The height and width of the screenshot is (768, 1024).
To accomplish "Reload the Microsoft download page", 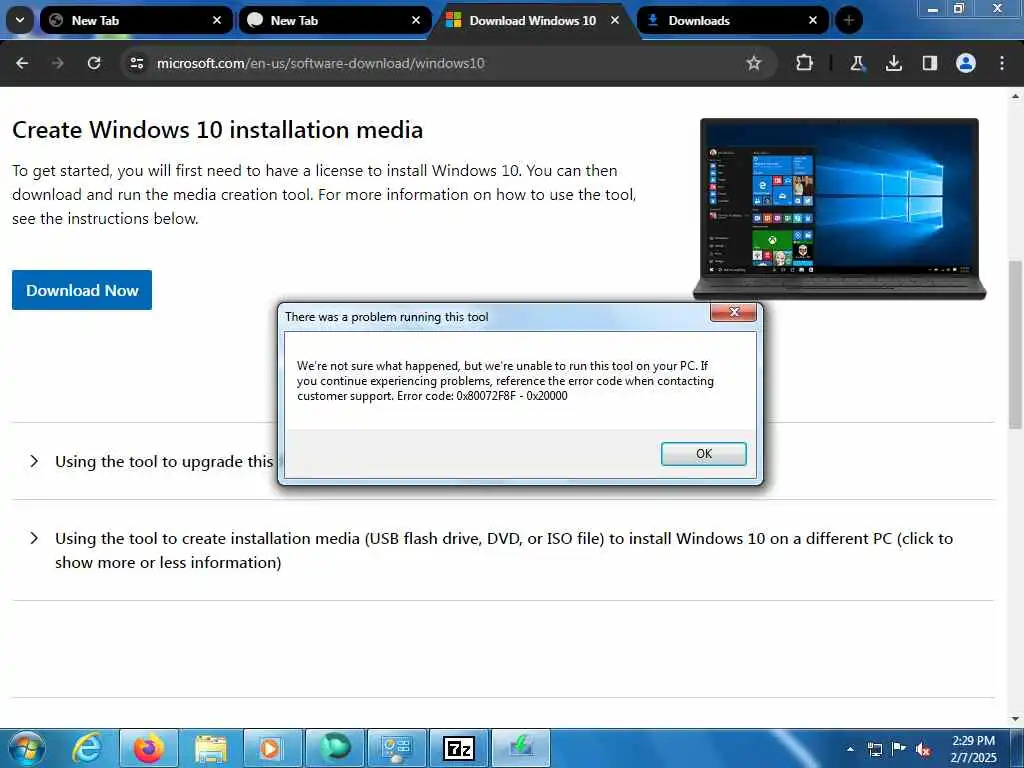I will 94,63.
